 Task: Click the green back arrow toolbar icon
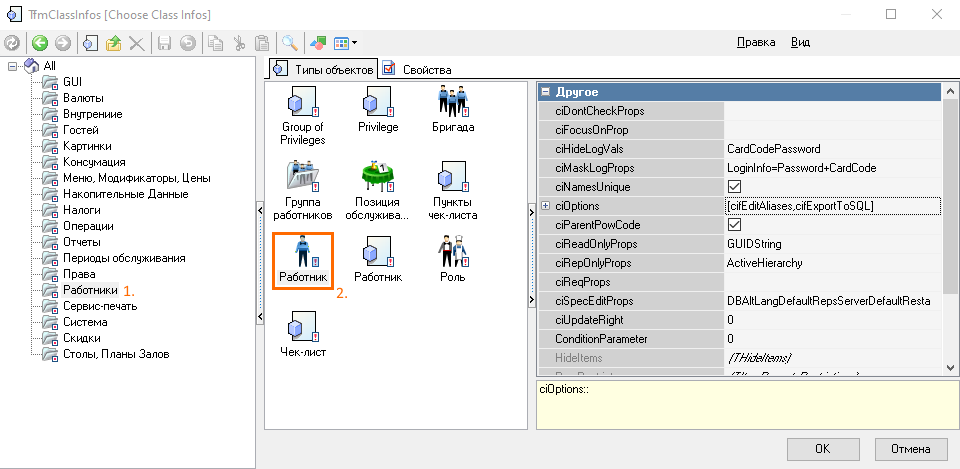[x=40, y=43]
